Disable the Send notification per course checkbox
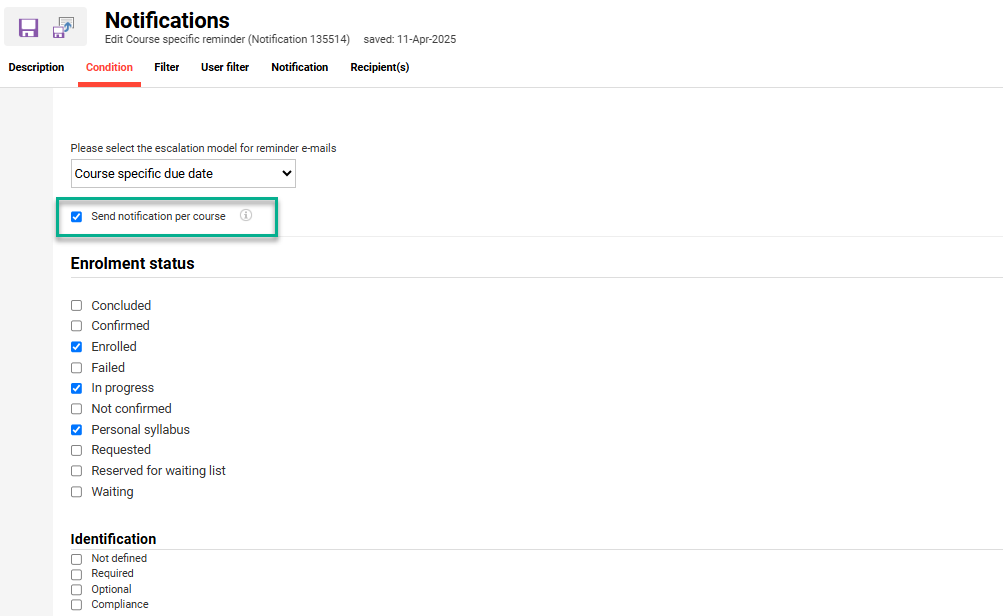The width and height of the screenshot is (1003, 616). (76, 215)
